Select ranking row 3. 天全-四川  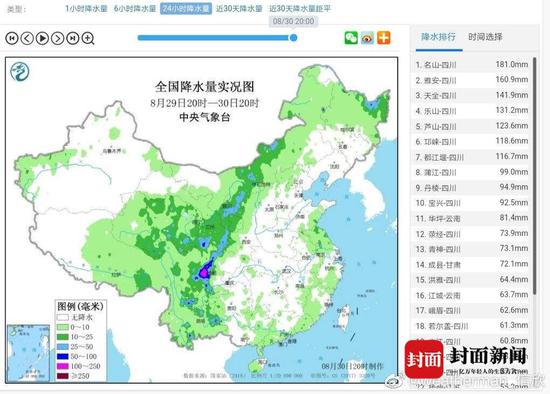tap(471, 95)
